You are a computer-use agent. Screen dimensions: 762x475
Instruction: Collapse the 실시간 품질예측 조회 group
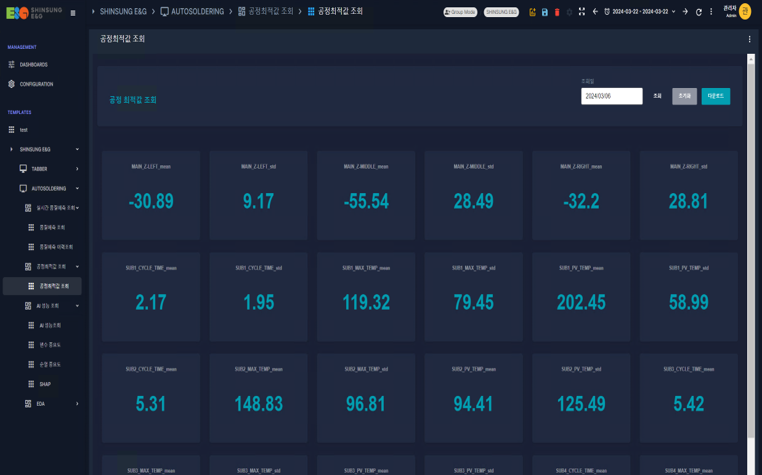77,208
